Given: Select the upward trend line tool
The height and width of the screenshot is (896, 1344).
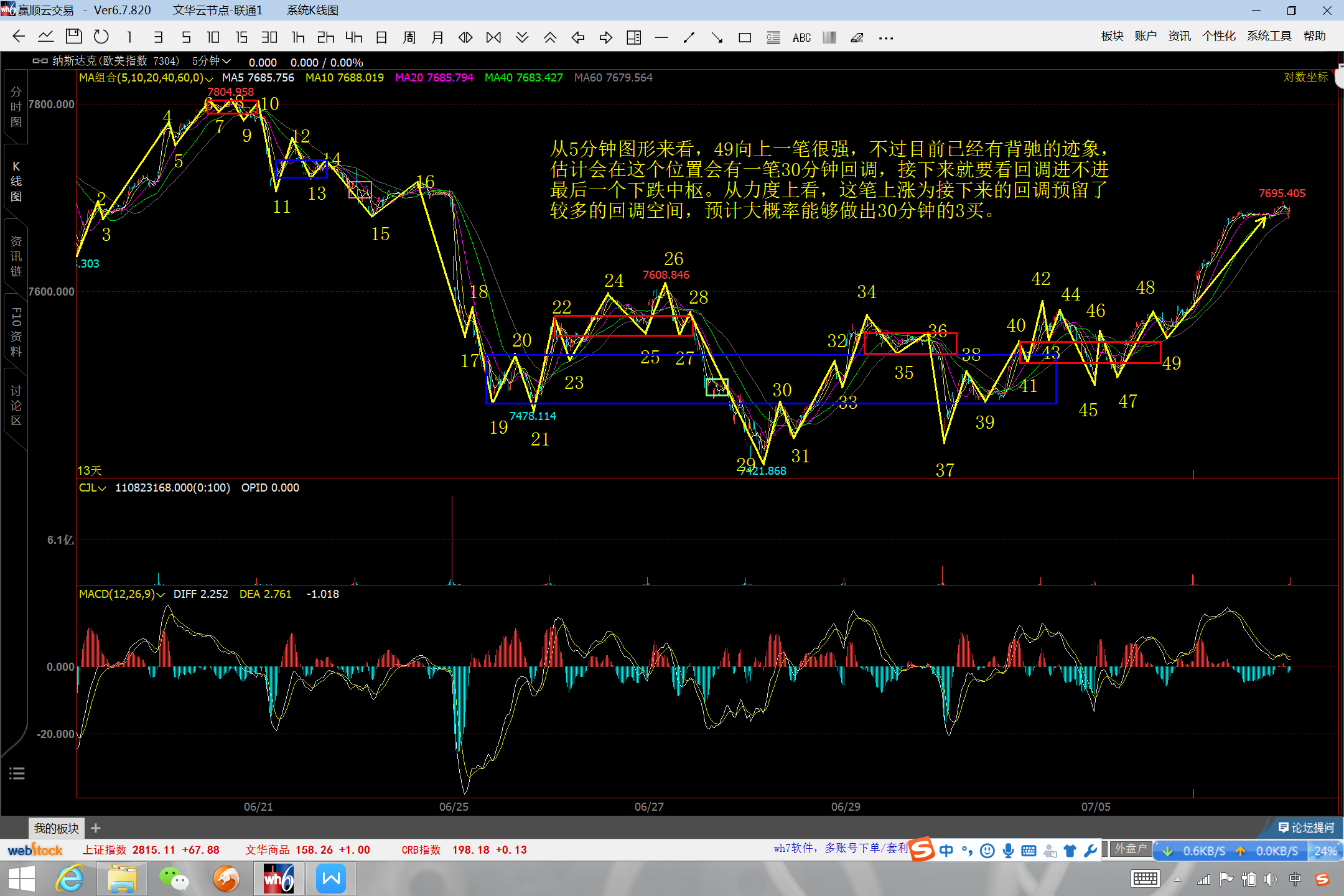Looking at the screenshot, I should [x=689, y=37].
